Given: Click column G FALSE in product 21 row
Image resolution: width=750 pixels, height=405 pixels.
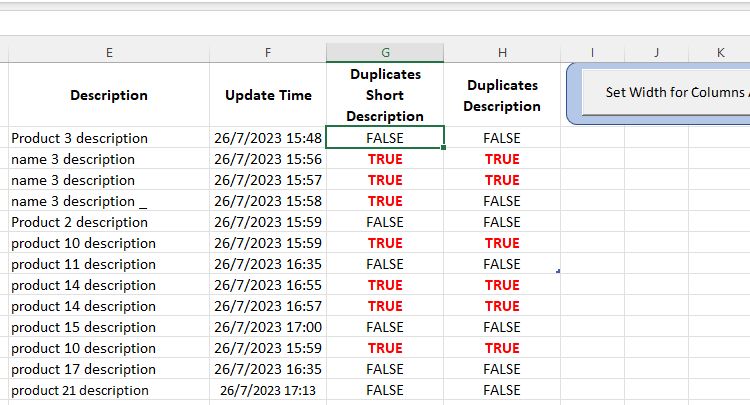Looking at the screenshot, I should point(385,390).
